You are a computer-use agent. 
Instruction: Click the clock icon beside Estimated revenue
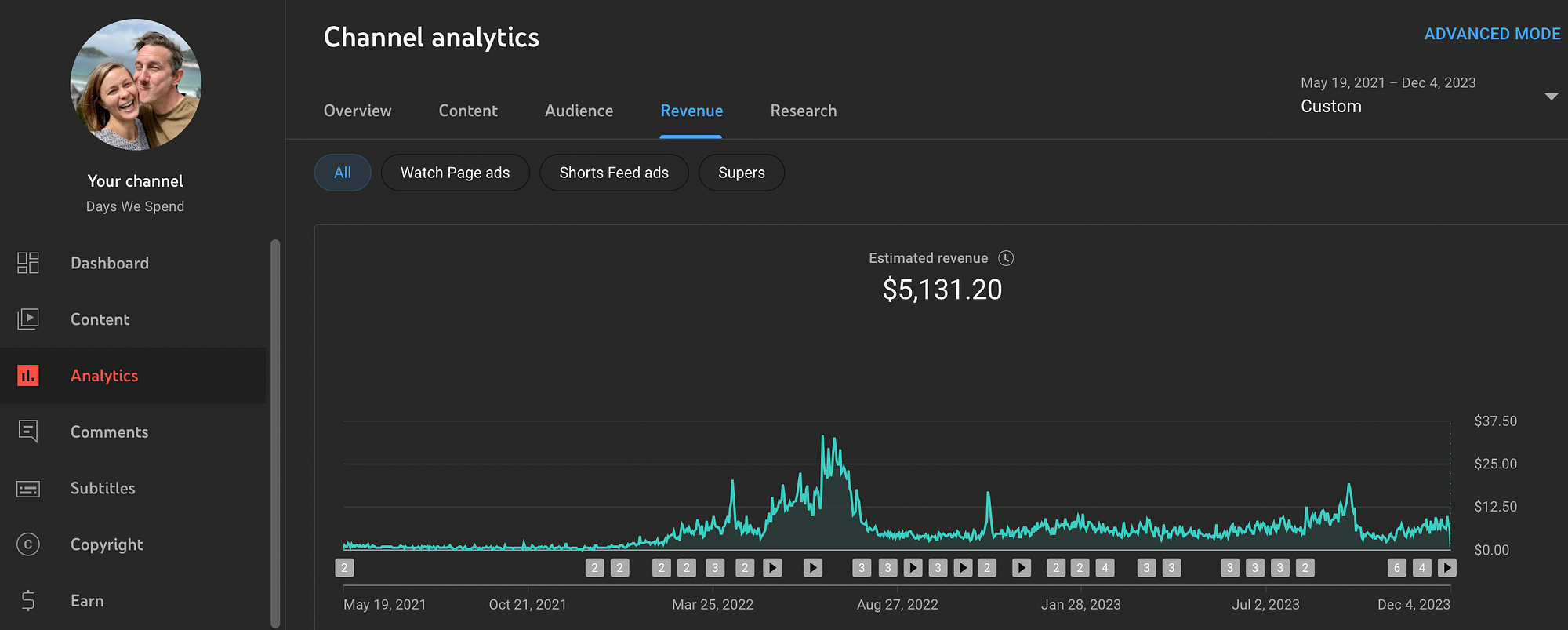pos(1006,258)
